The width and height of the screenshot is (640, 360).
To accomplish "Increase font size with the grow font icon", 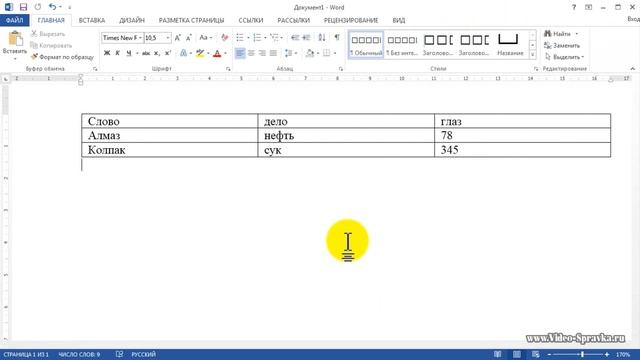I will click(x=178, y=38).
